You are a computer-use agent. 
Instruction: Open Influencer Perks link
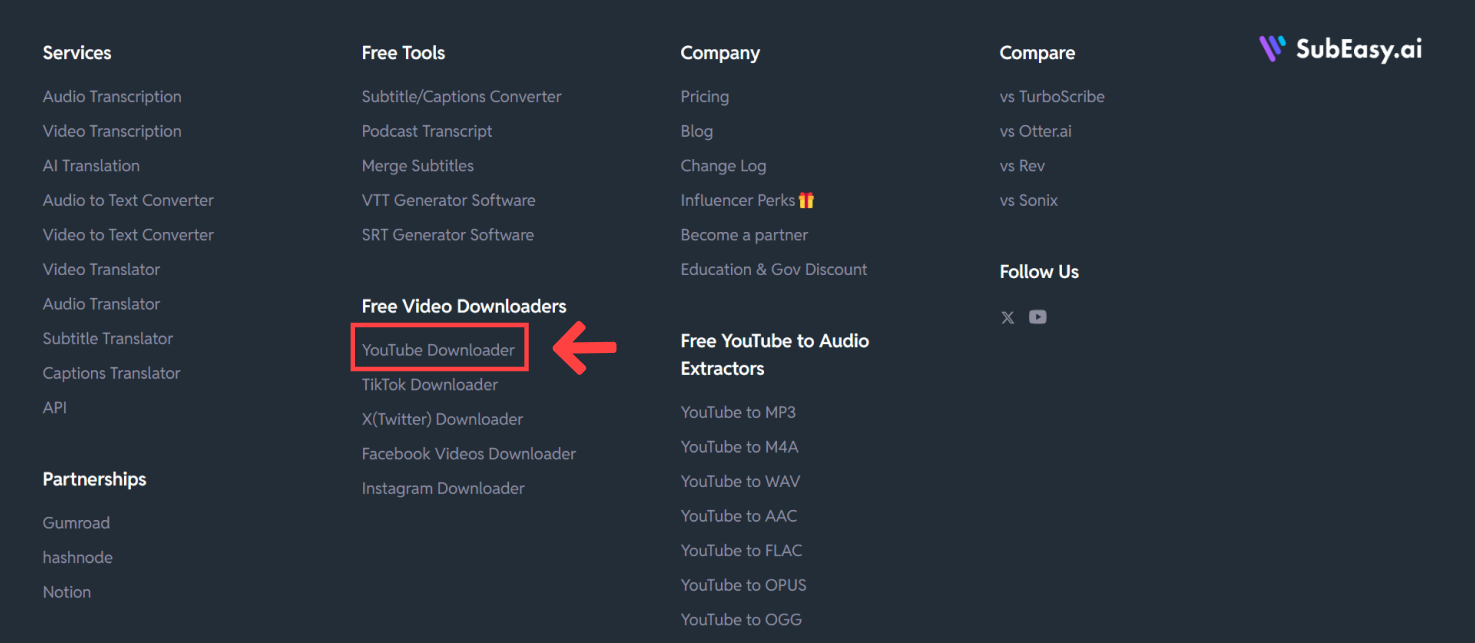(748, 200)
